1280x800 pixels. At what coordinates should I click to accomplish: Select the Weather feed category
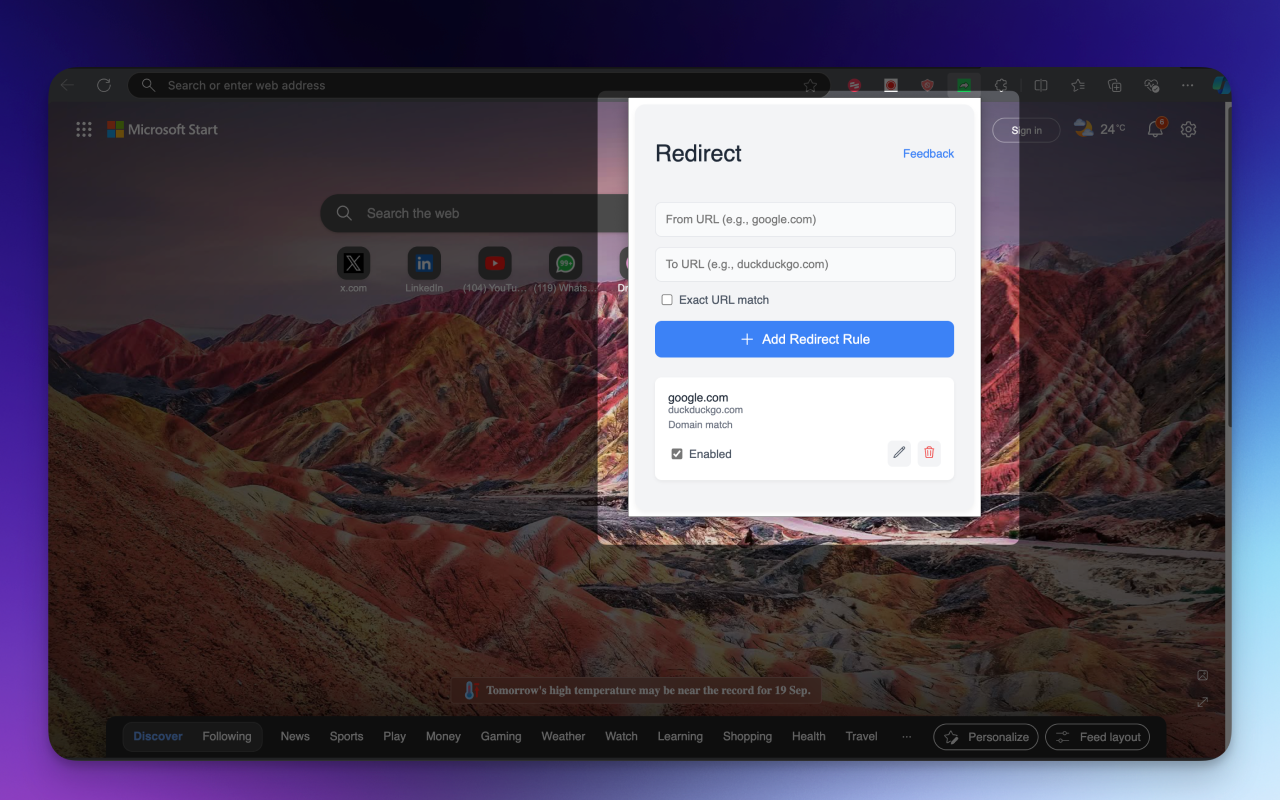pos(563,736)
